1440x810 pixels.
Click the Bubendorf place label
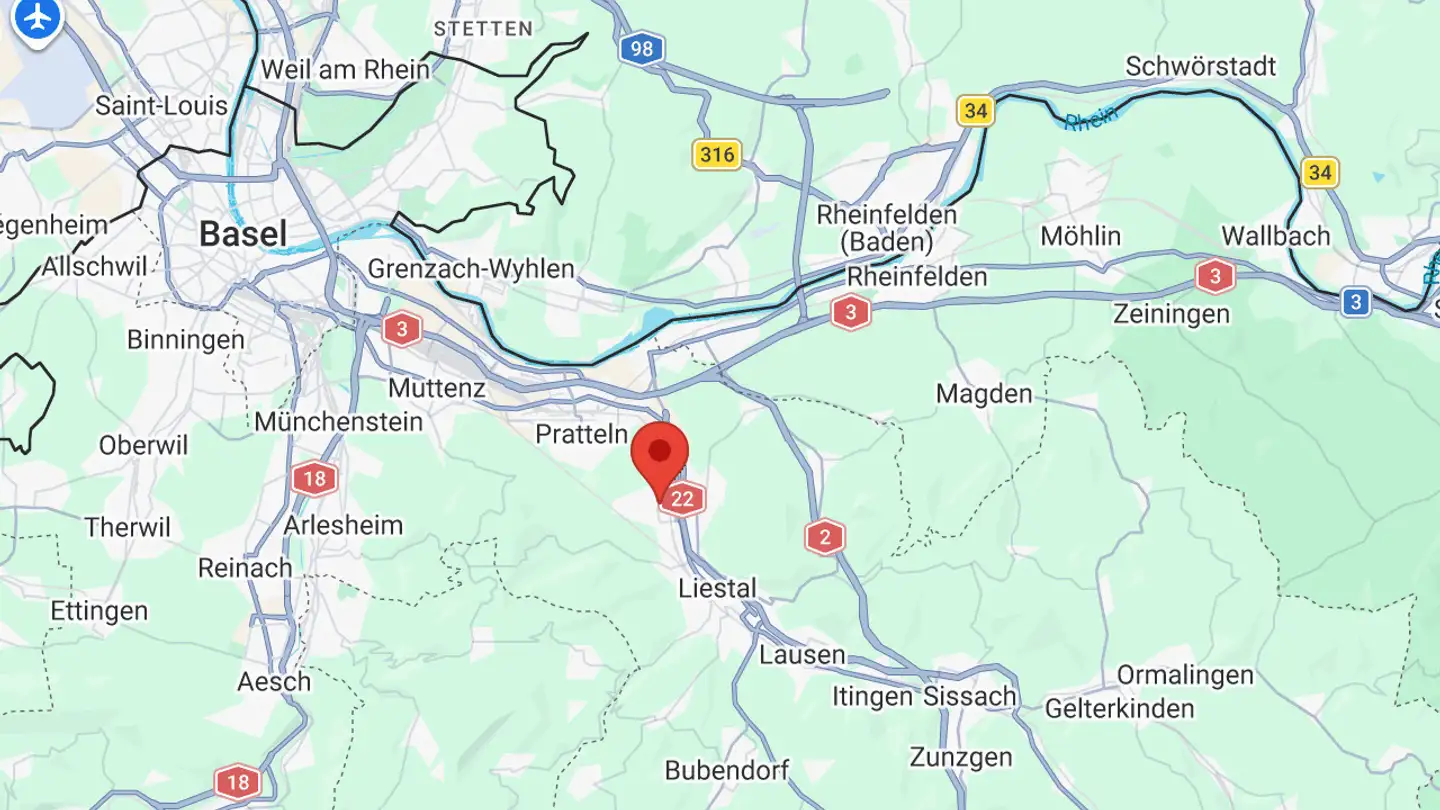click(727, 771)
